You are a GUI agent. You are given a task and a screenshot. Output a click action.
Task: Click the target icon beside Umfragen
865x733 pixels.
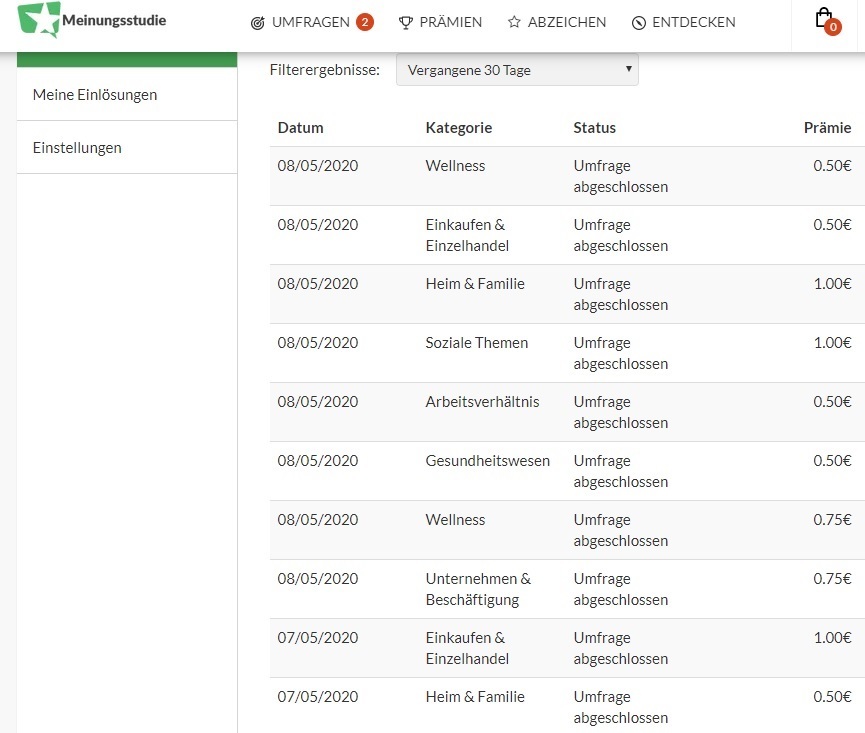(258, 23)
